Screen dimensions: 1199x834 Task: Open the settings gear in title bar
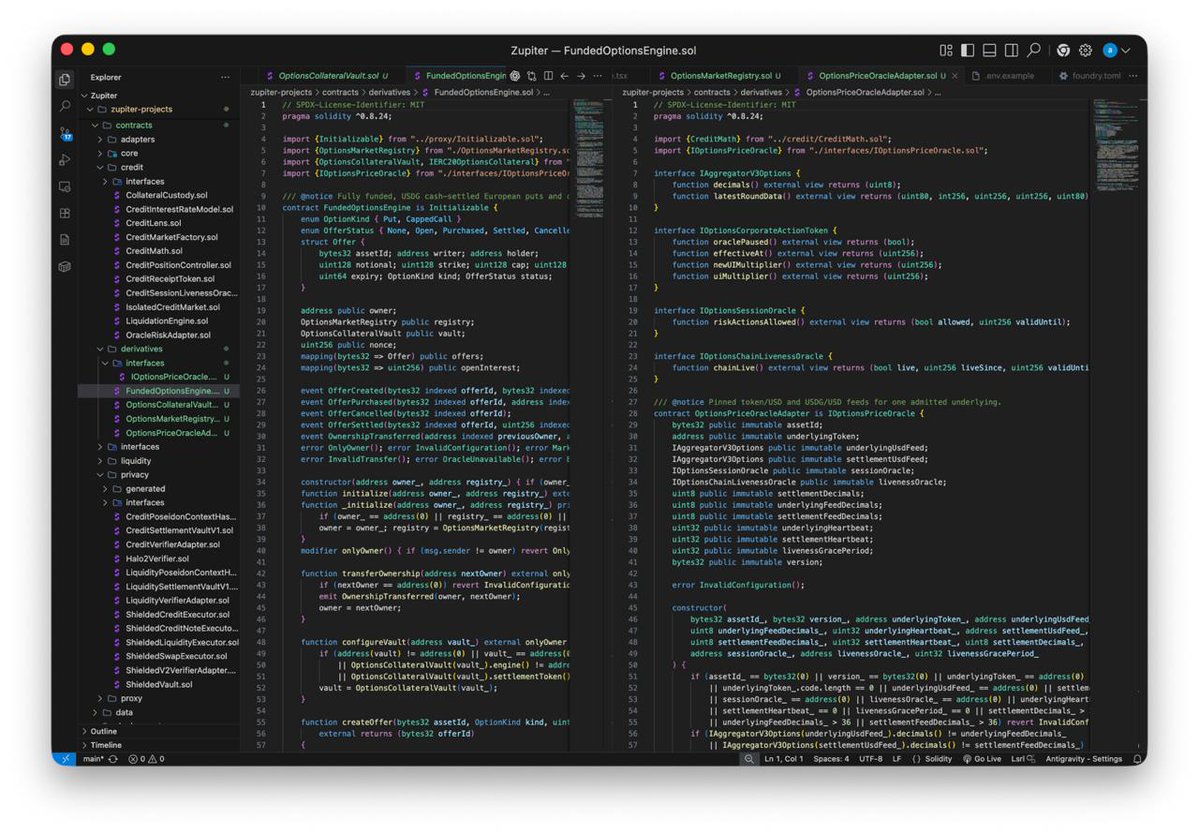pos(1085,50)
